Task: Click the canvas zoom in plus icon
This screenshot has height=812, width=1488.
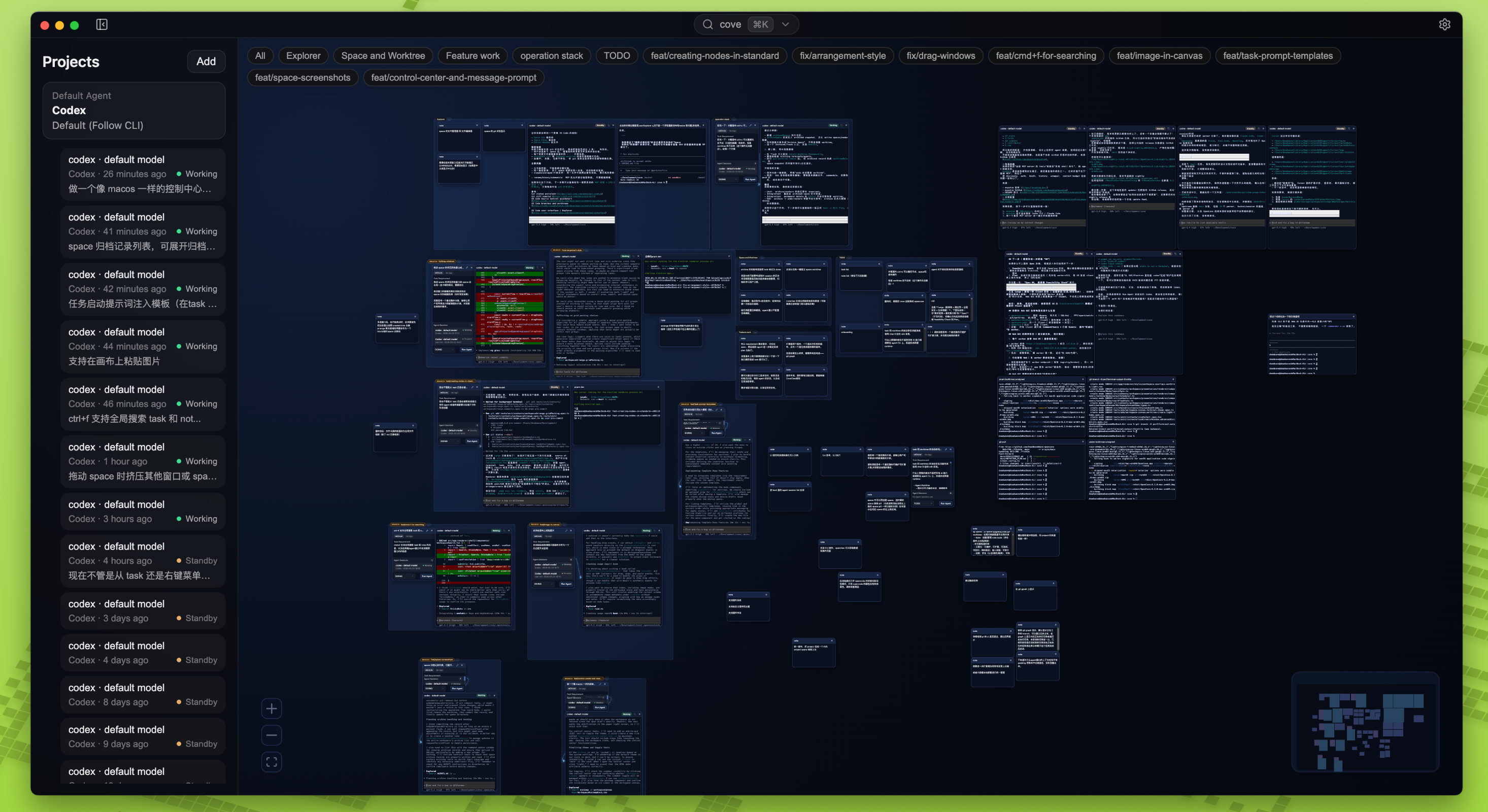Action: [x=272, y=708]
